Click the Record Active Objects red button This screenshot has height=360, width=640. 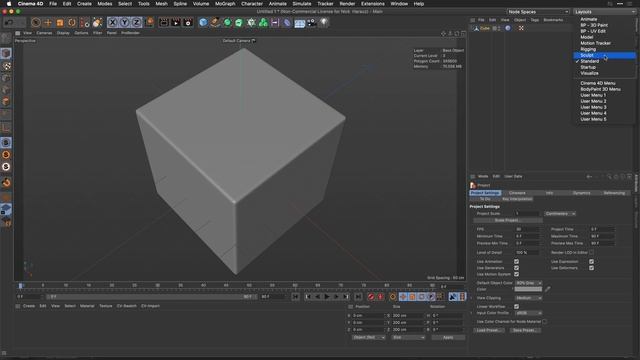(x=371, y=297)
